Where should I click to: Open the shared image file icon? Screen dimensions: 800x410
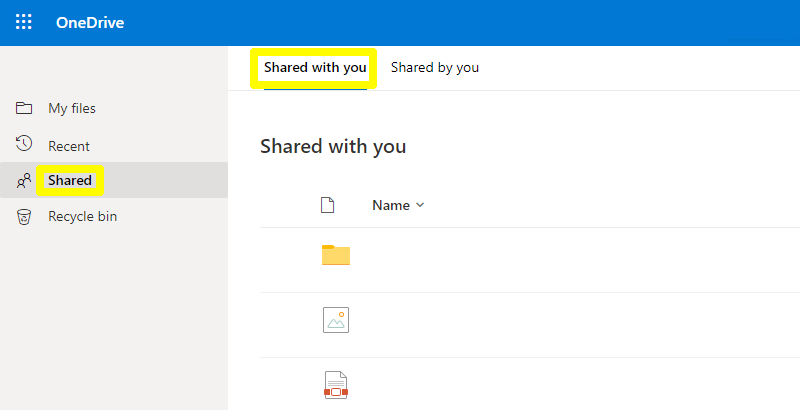336,320
